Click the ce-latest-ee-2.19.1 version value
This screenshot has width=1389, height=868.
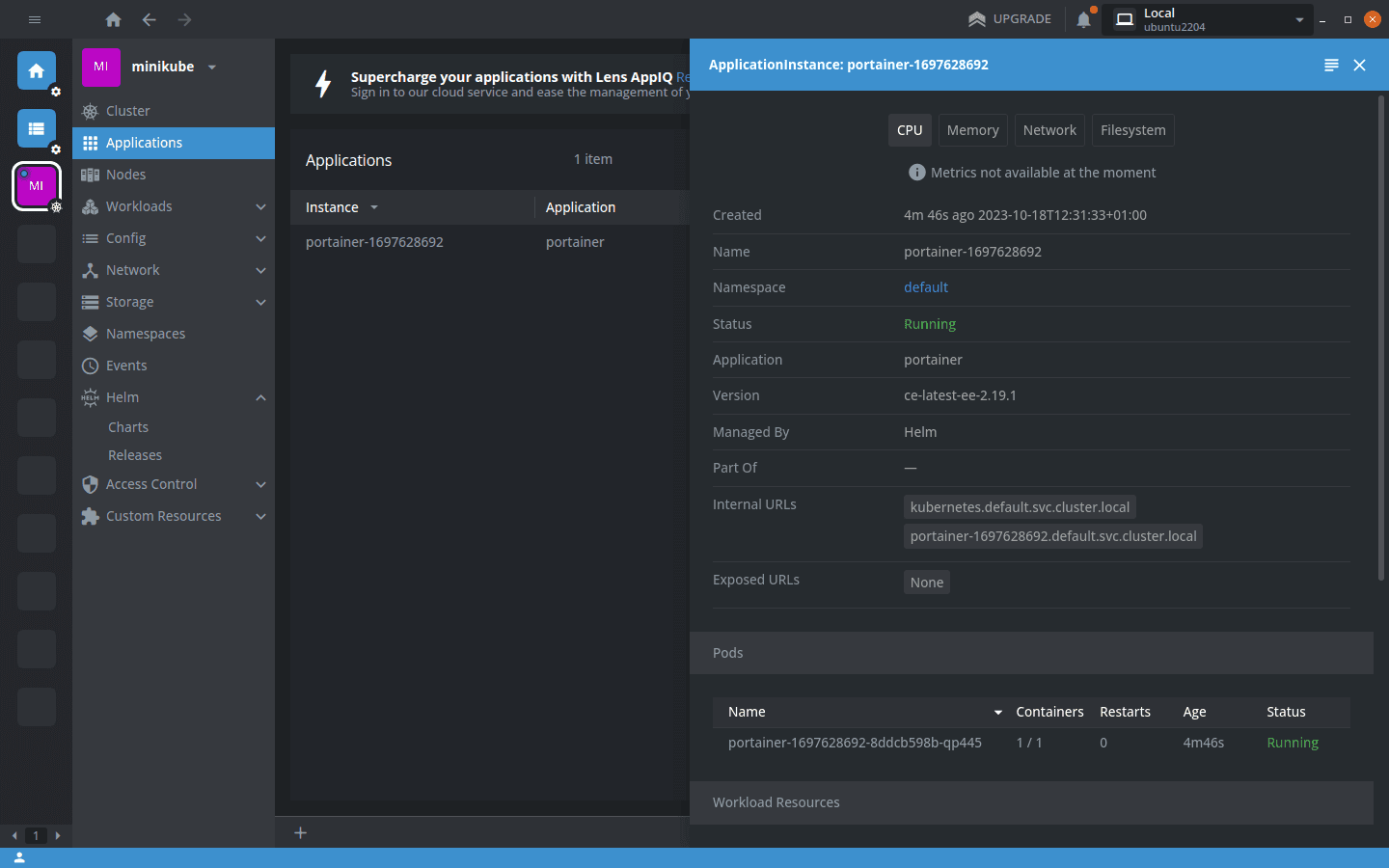point(960,395)
